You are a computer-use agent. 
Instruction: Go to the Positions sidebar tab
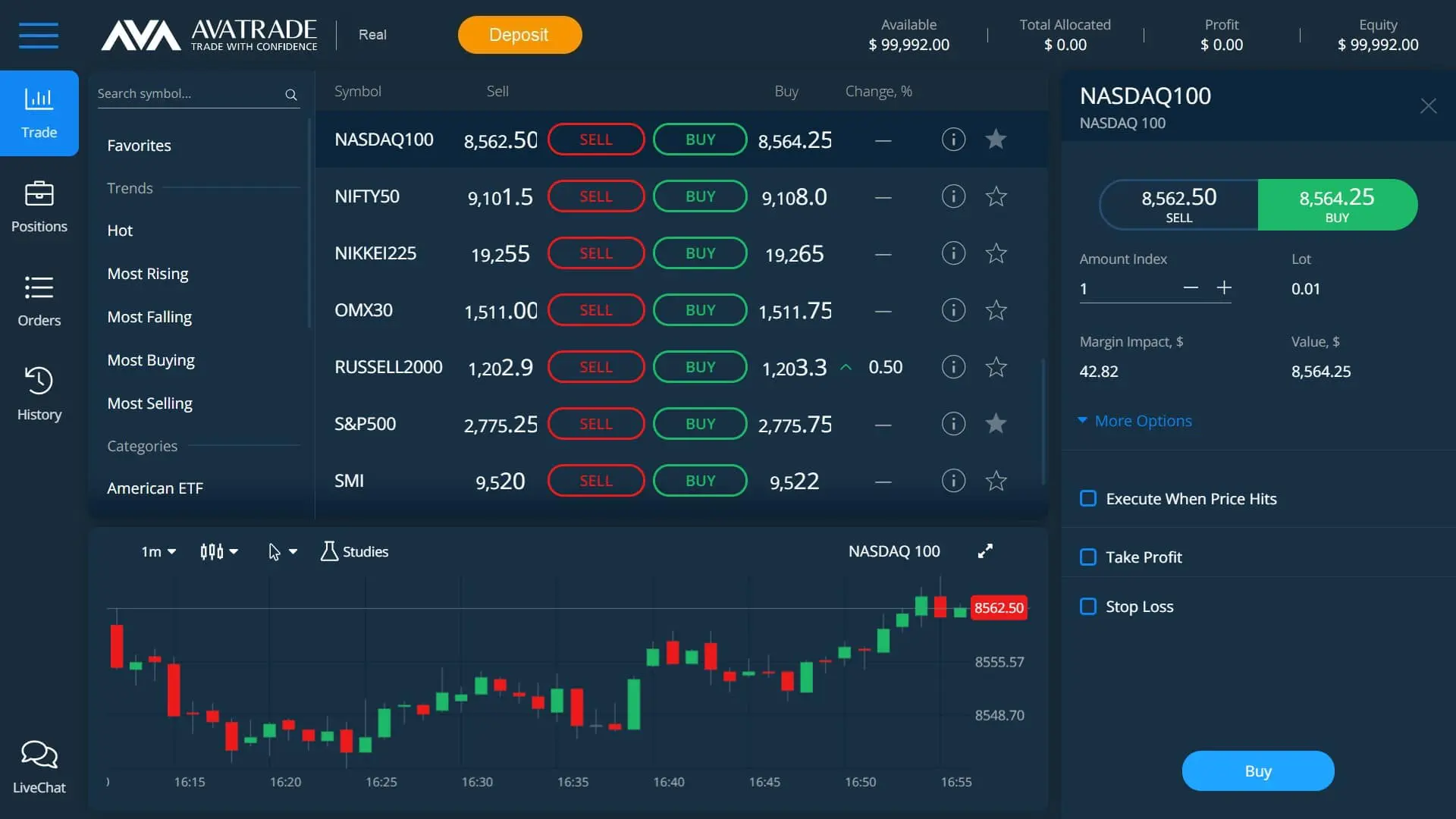point(39,207)
